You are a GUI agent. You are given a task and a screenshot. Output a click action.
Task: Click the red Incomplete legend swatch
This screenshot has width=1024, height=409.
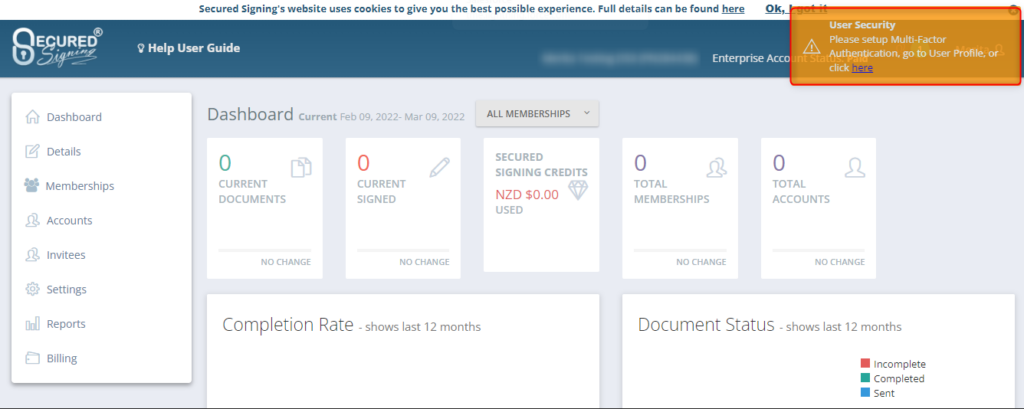pyautogui.click(x=865, y=363)
